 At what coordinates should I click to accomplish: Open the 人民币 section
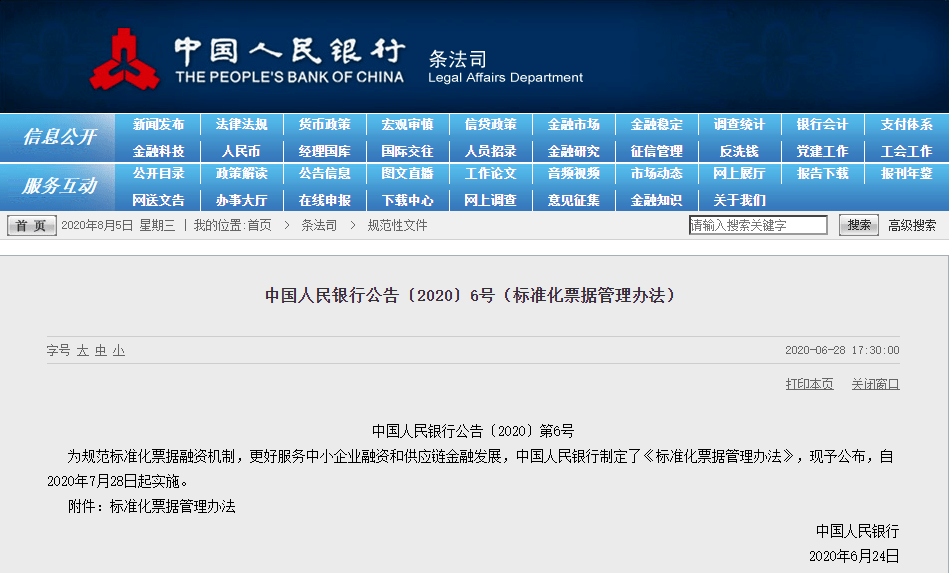pos(241,151)
